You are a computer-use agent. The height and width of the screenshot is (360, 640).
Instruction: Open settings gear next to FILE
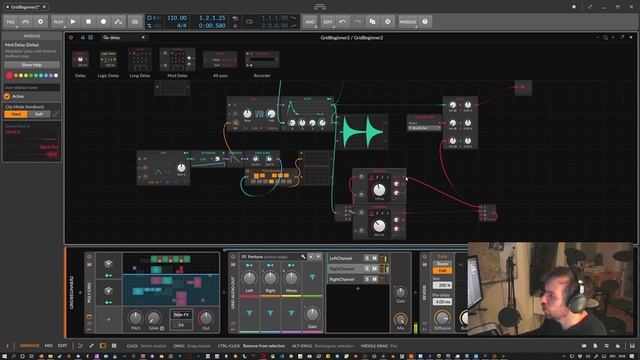coord(40,22)
